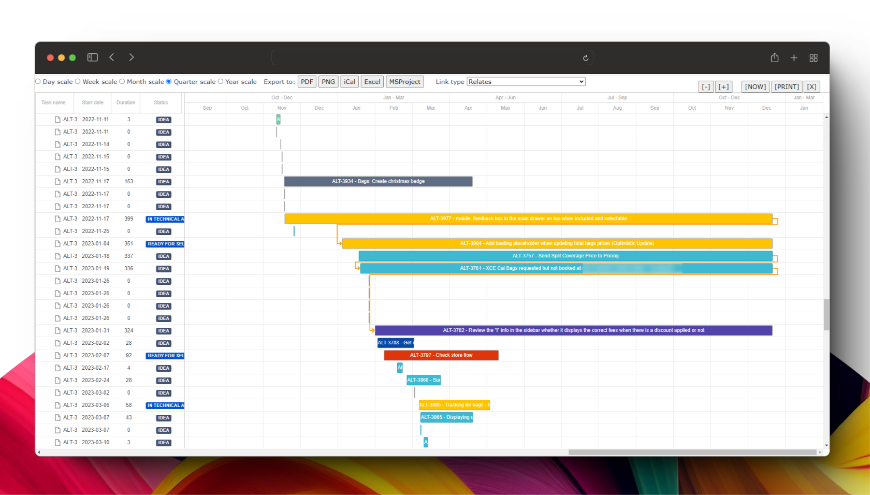This screenshot has height=495, width=870.
Task: Jump to today with [NOW] button
Action: 755,87
